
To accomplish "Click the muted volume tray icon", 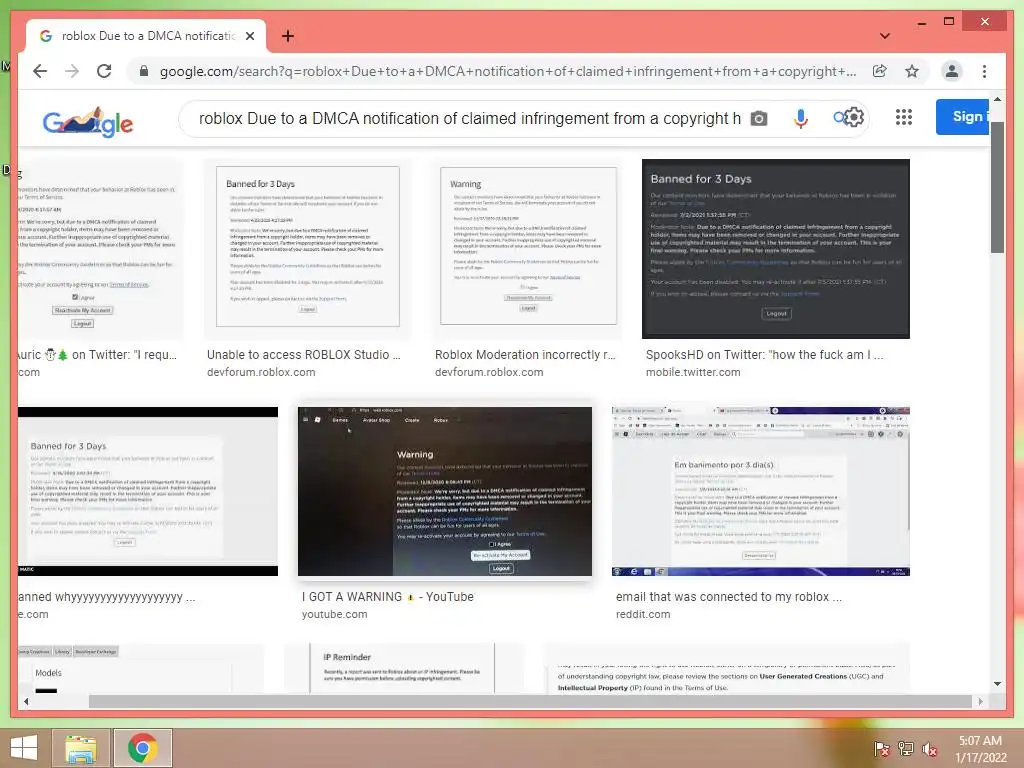I will click(x=929, y=748).
